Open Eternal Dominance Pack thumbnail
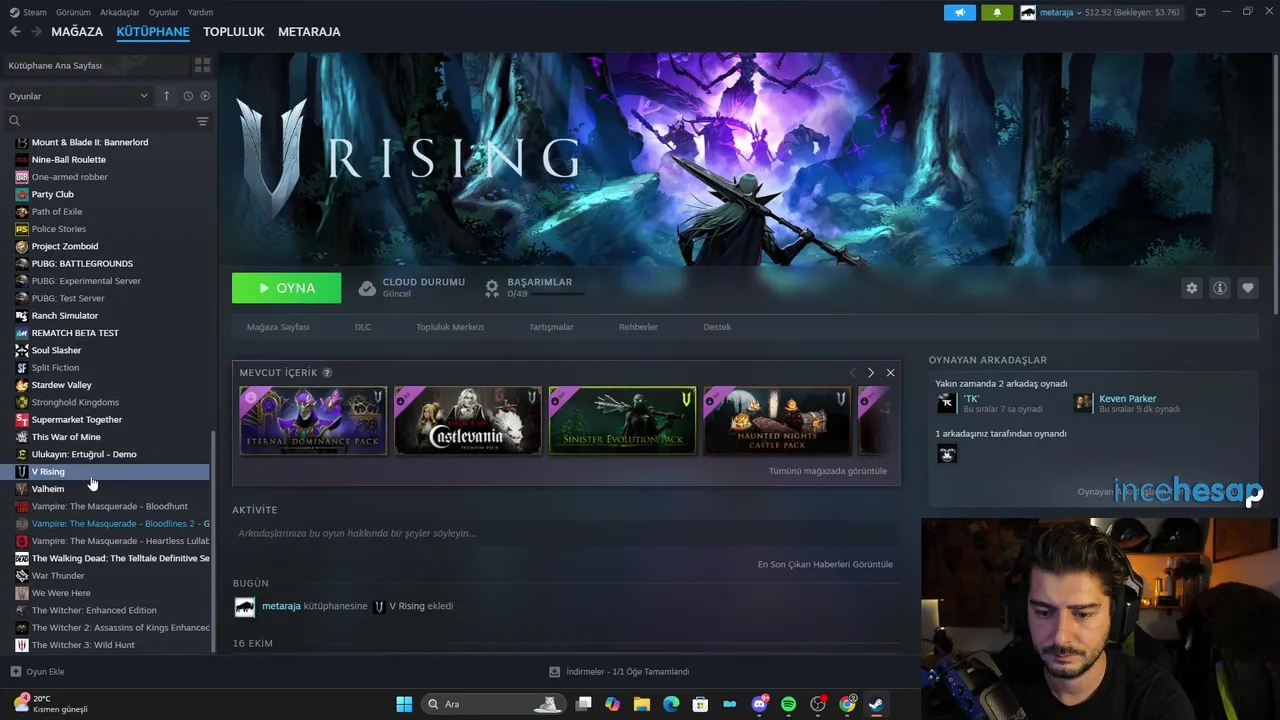 (x=313, y=421)
